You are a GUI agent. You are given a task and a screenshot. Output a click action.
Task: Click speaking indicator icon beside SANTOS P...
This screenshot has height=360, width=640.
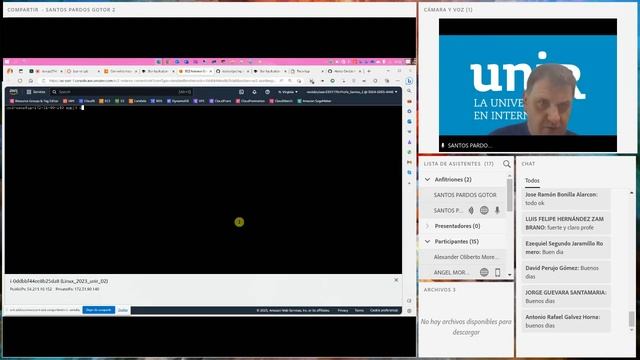(x=471, y=210)
